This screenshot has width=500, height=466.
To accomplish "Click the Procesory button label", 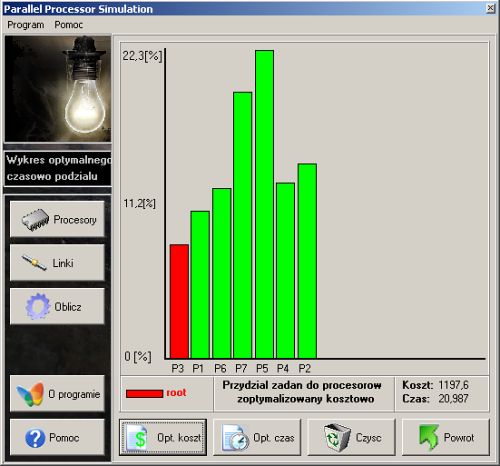I will tap(75, 220).
